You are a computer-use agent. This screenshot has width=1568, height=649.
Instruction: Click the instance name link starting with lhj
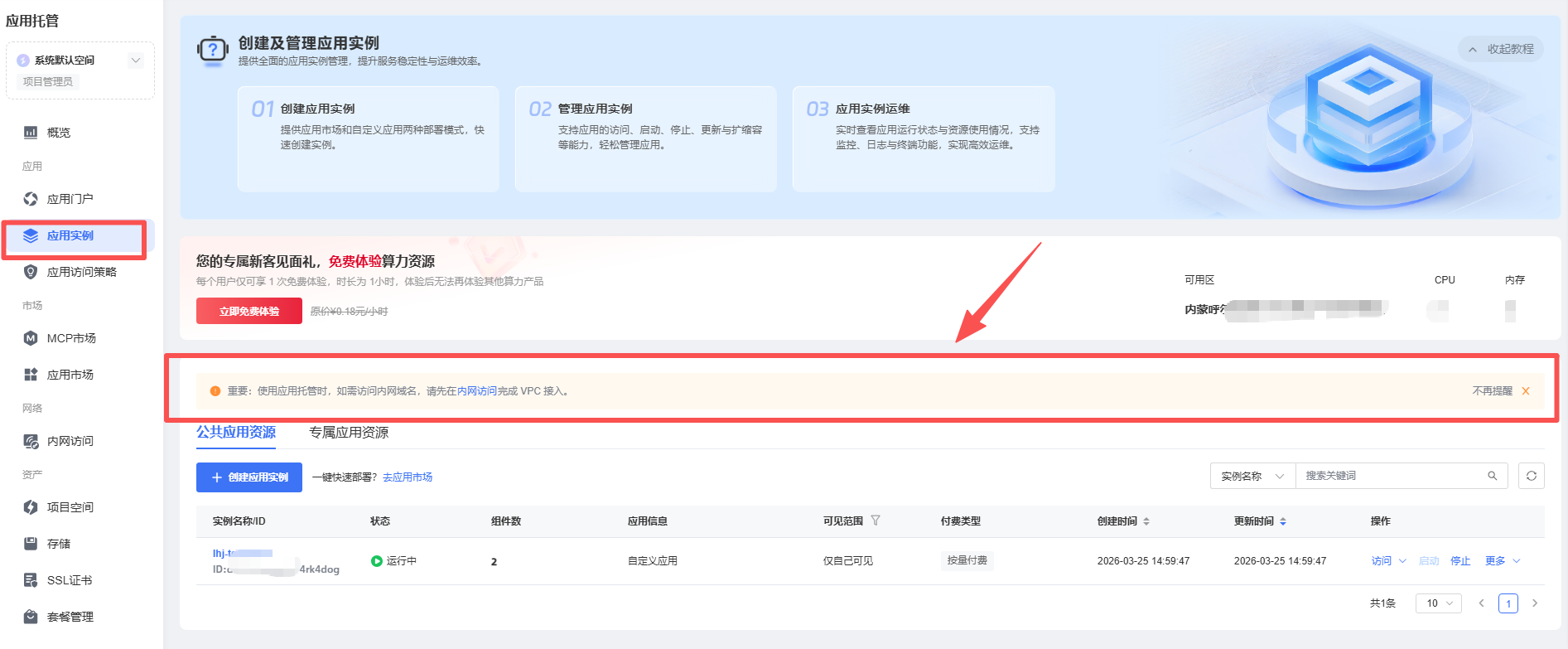pyautogui.click(x=243, y=553)
